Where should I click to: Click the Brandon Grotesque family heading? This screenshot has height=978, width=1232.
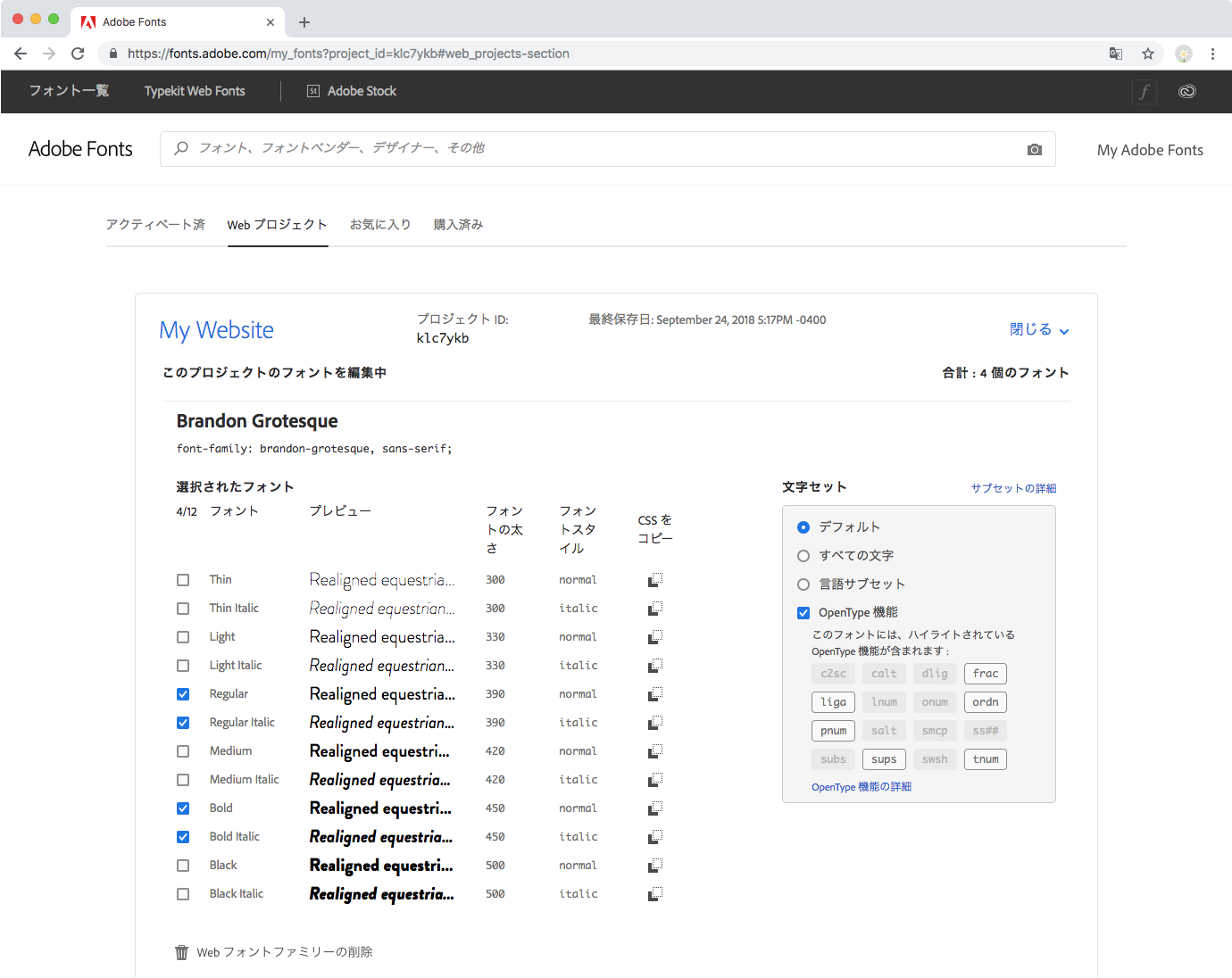(257, 421)
